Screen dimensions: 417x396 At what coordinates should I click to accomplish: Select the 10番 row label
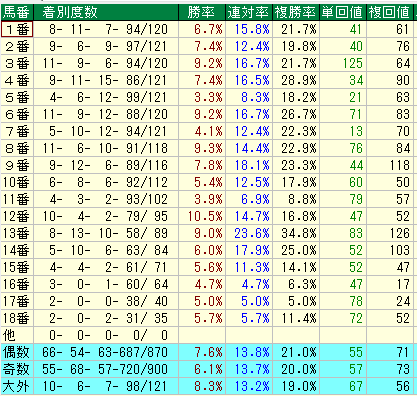(17, 182)
